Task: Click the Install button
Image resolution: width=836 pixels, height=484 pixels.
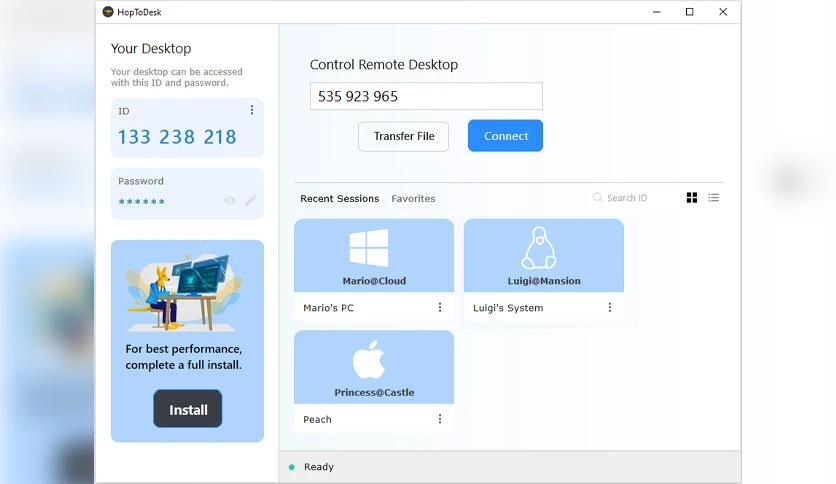Action: click(x=188, y=409)
